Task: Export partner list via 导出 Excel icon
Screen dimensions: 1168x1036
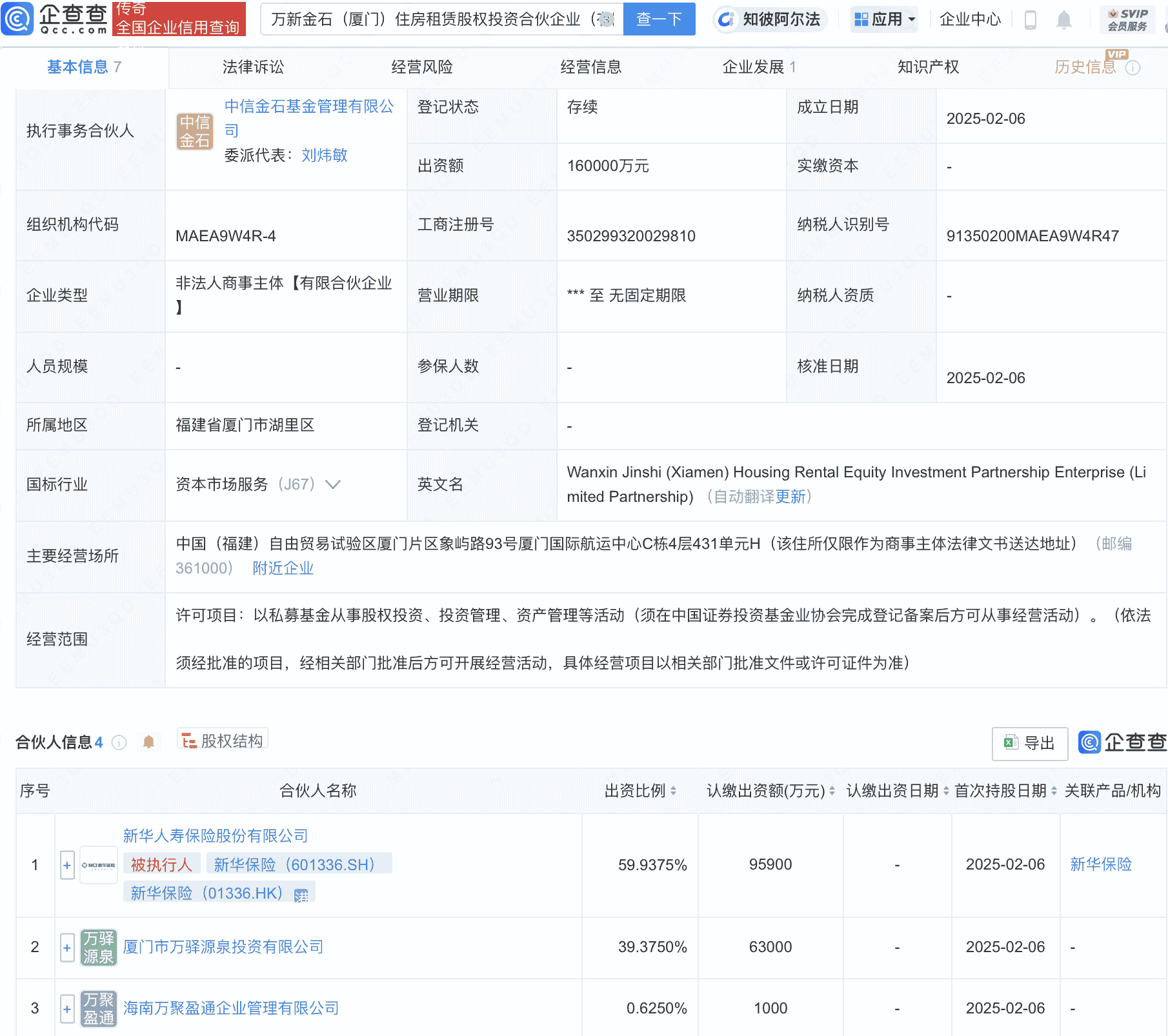Action: click(x=1029, y=743)
